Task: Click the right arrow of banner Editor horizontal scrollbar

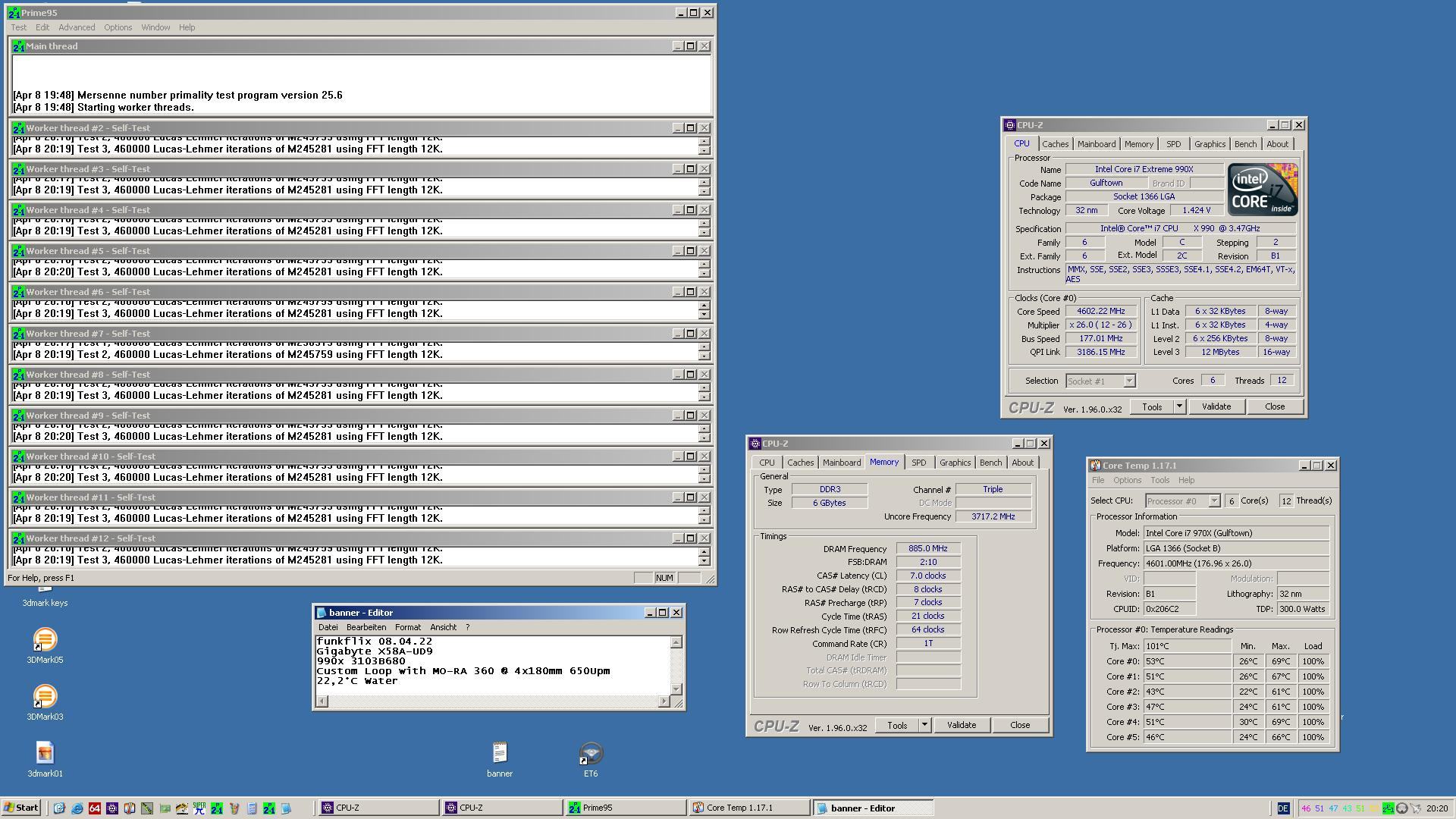Action: (x=664, y=701)
